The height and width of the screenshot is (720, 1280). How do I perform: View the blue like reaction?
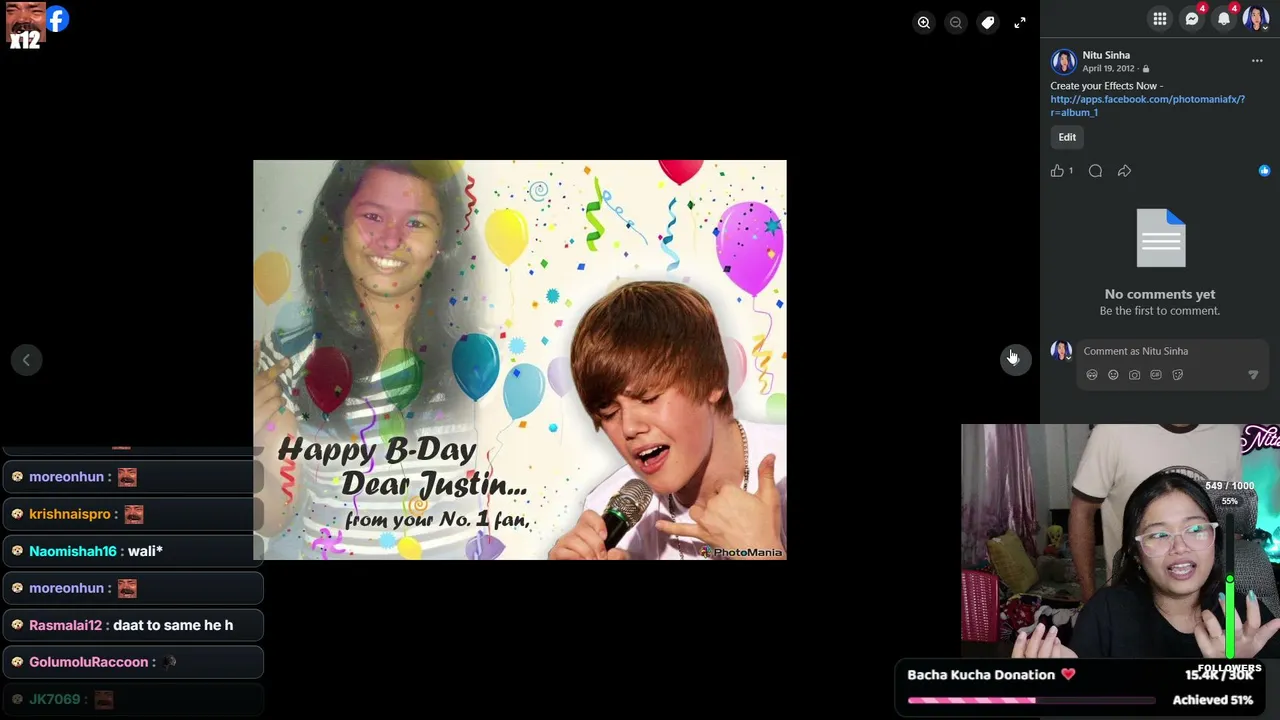(1264, 171)
